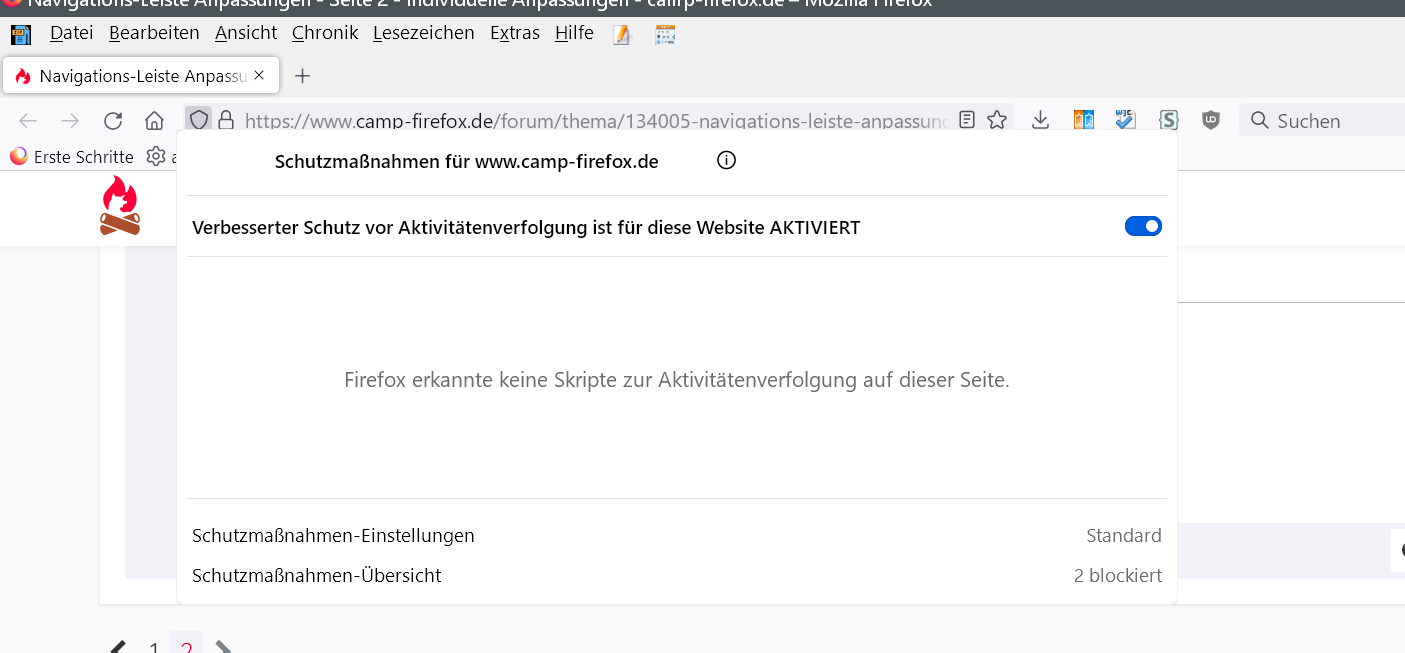Open the Extras menu
The image size is (1405, 653).
(x=514, y=33)
